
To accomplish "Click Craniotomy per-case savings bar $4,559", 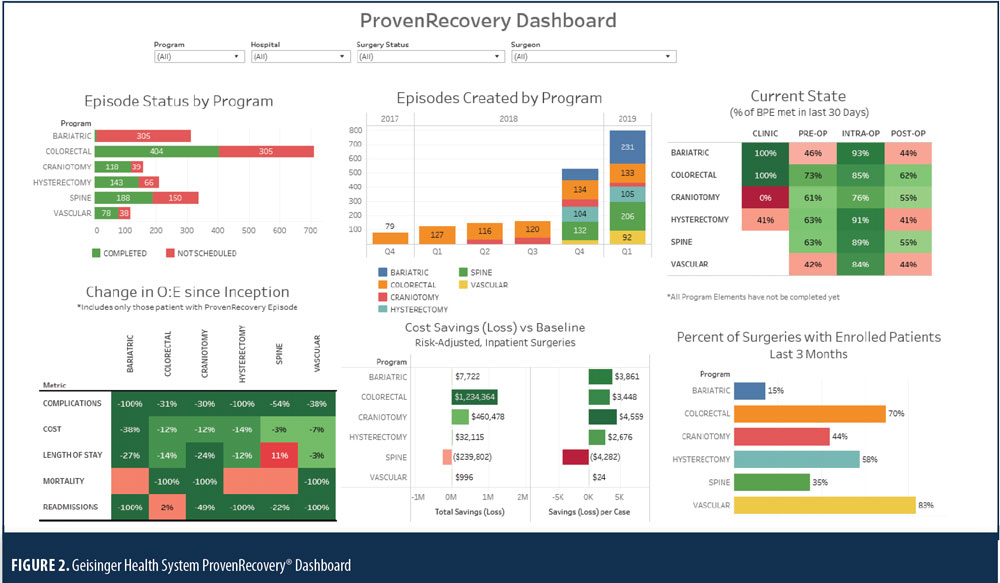I will point(602,417).
